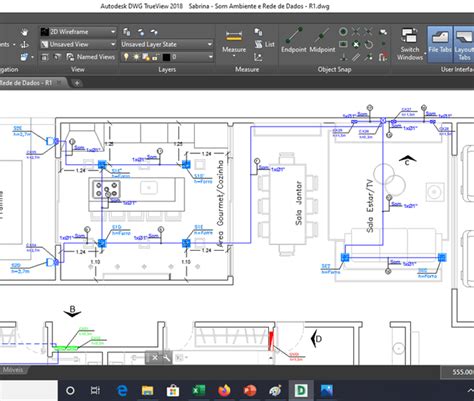
Task: Toggle the Layout Tabs button
Action: (464, 44)
